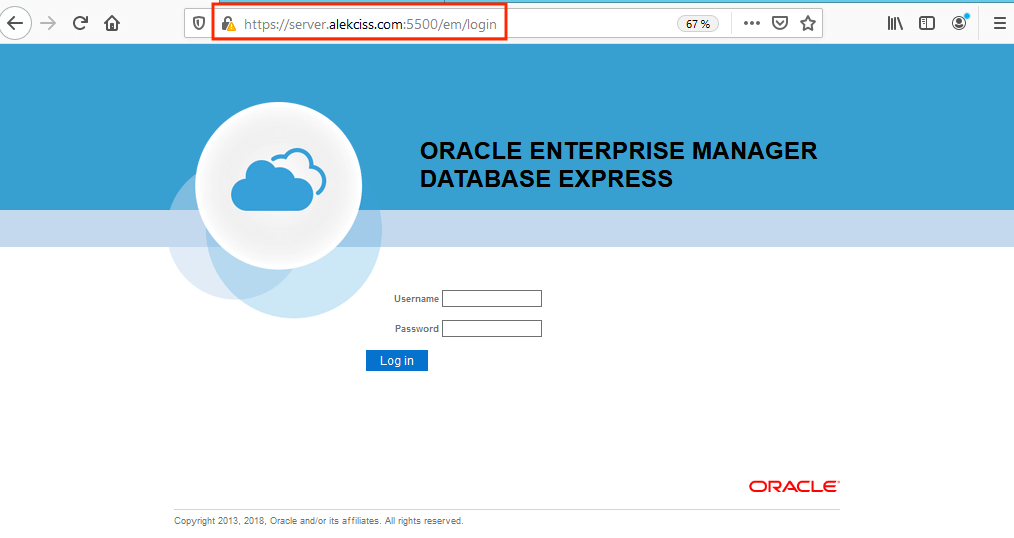Click the Password label text

coord(416,328)
